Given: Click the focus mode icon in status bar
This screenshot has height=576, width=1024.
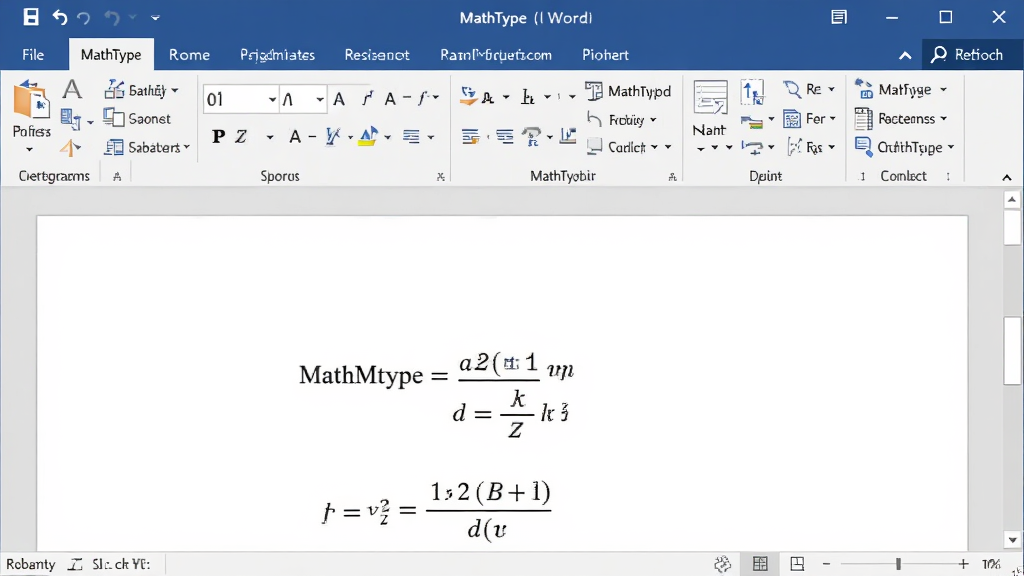Looking at the screenshot, I should coord(722,564).
